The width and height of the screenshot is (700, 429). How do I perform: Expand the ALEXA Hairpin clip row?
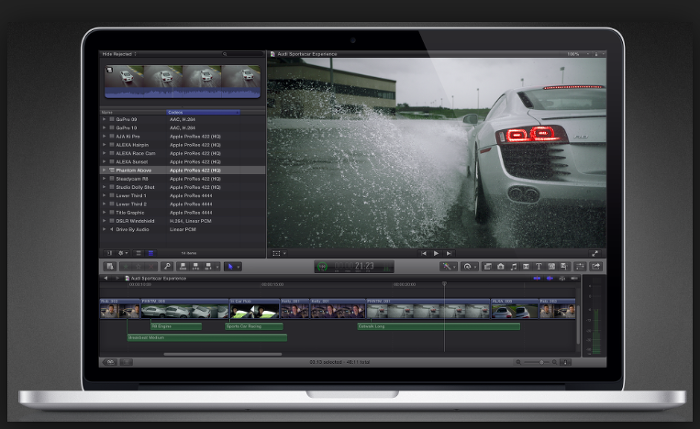click(104, 145)
